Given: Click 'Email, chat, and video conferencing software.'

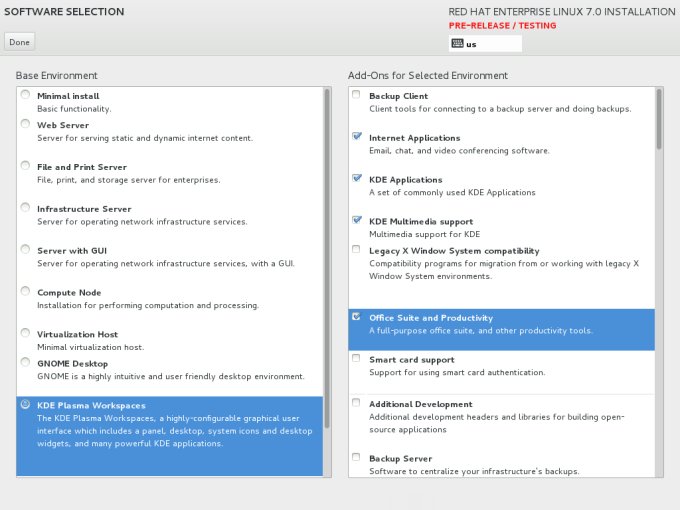Looking at the screenshot, I should pos(459,151).
